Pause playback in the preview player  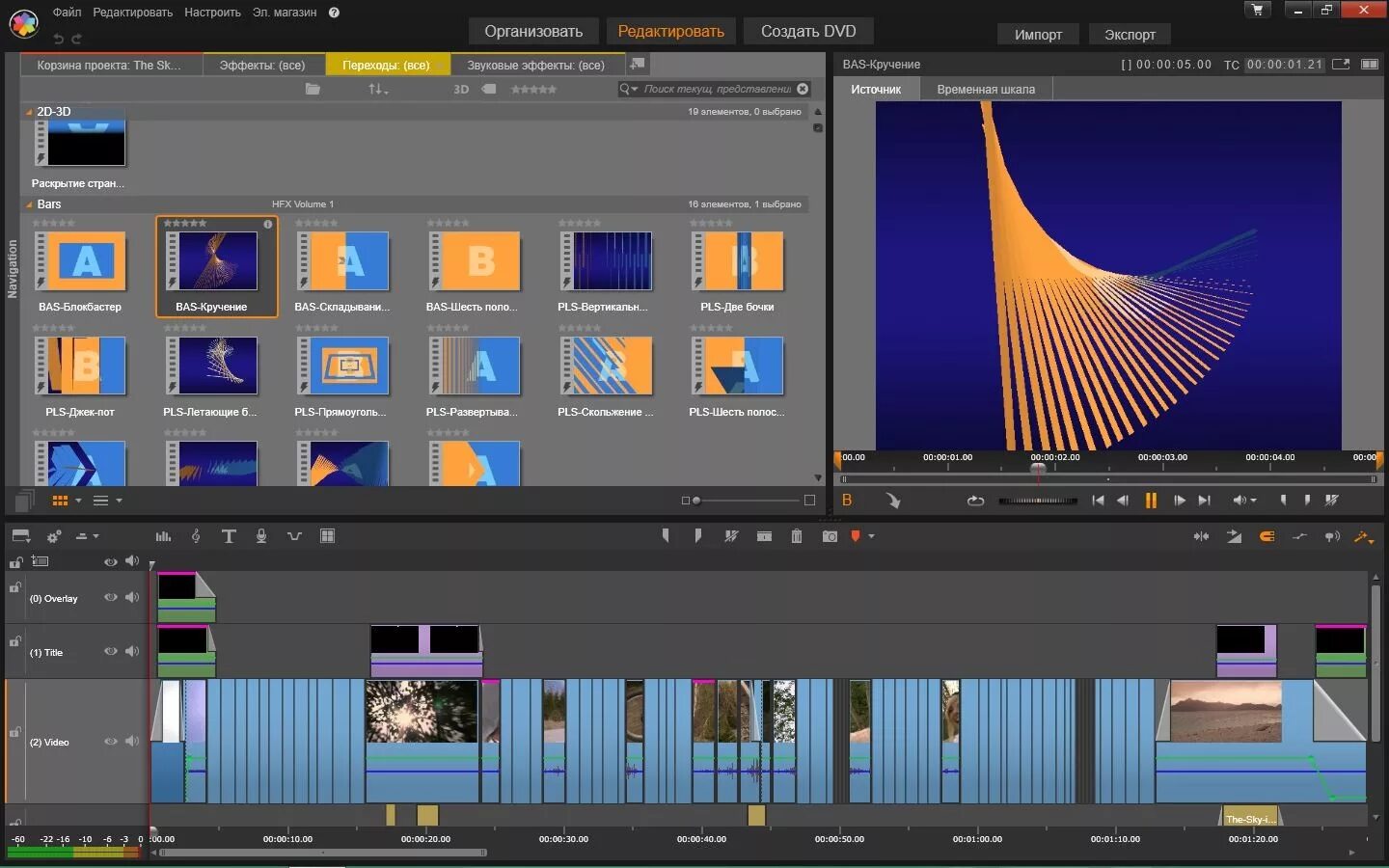(1151, 501)
